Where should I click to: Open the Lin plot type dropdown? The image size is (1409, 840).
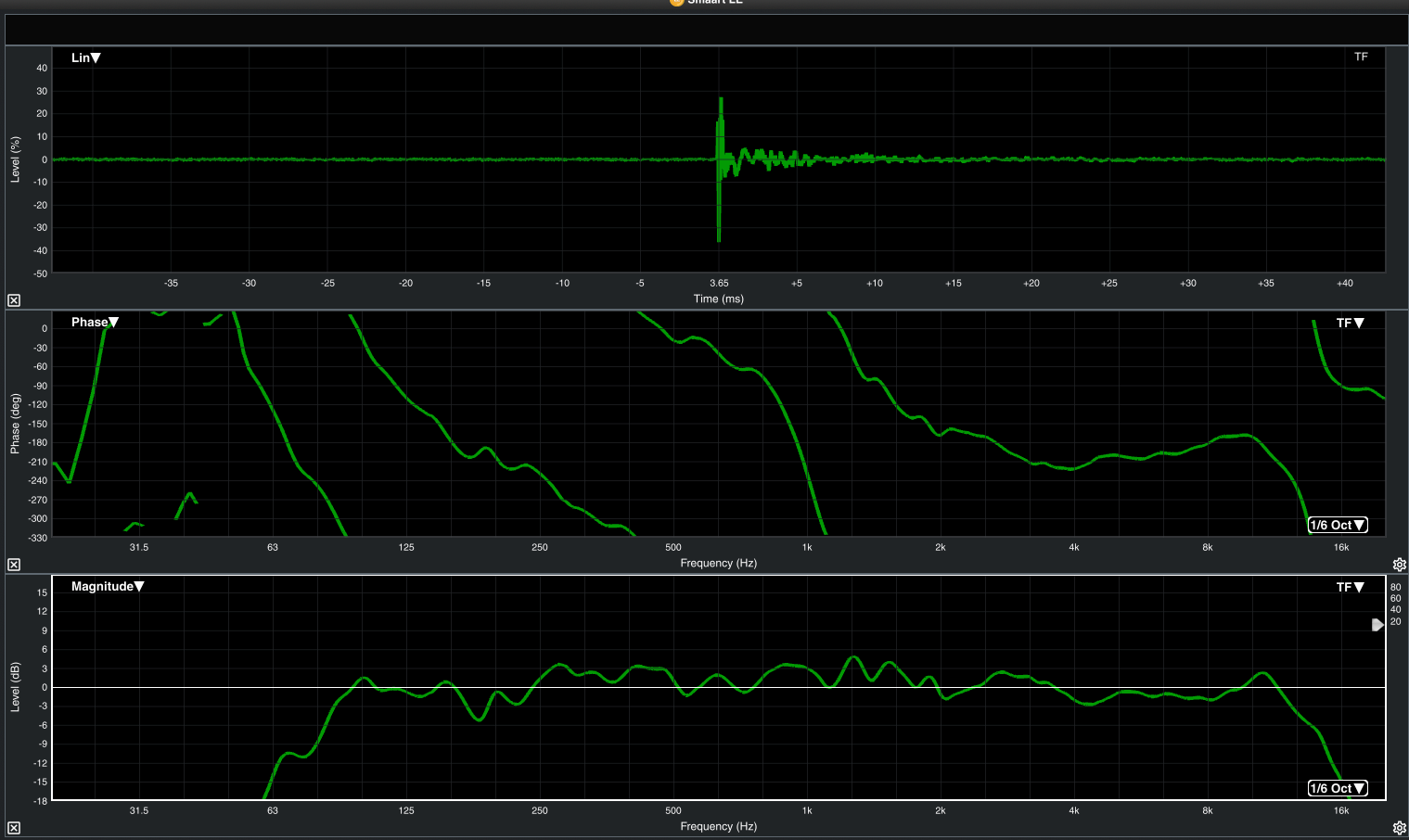(85, 57)
